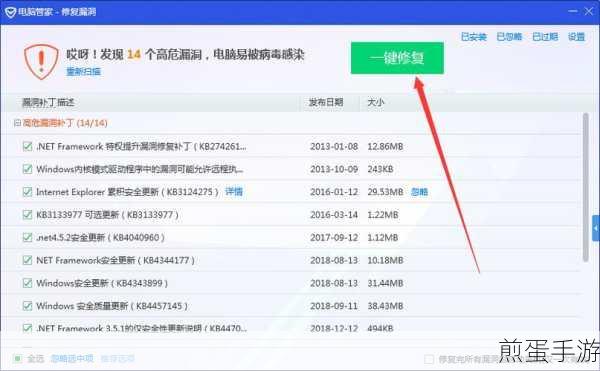Click the date 2018-09-11 cell
Screen dimensions: 600x371
[334, 306]
